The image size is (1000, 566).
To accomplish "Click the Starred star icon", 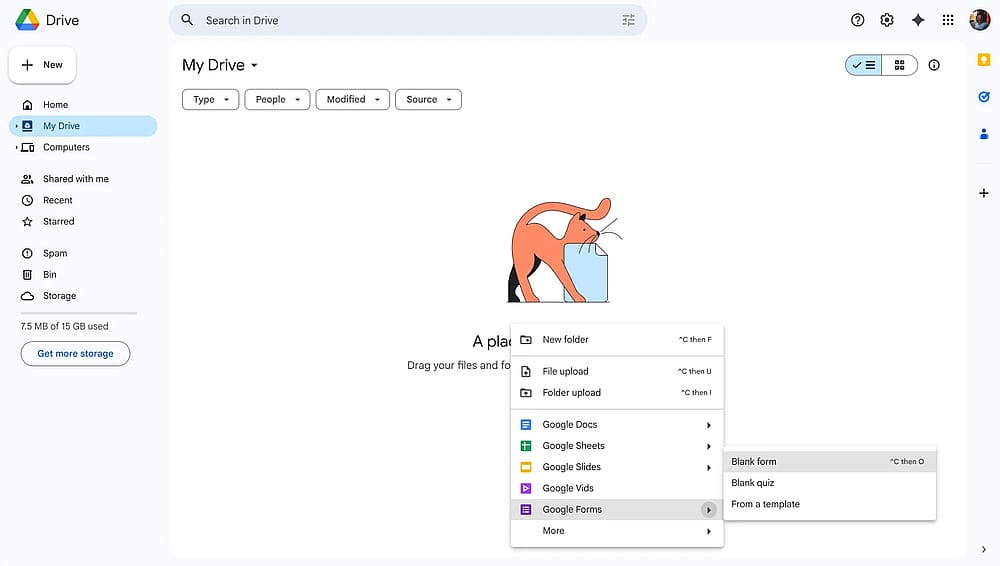I will [27, 222].
